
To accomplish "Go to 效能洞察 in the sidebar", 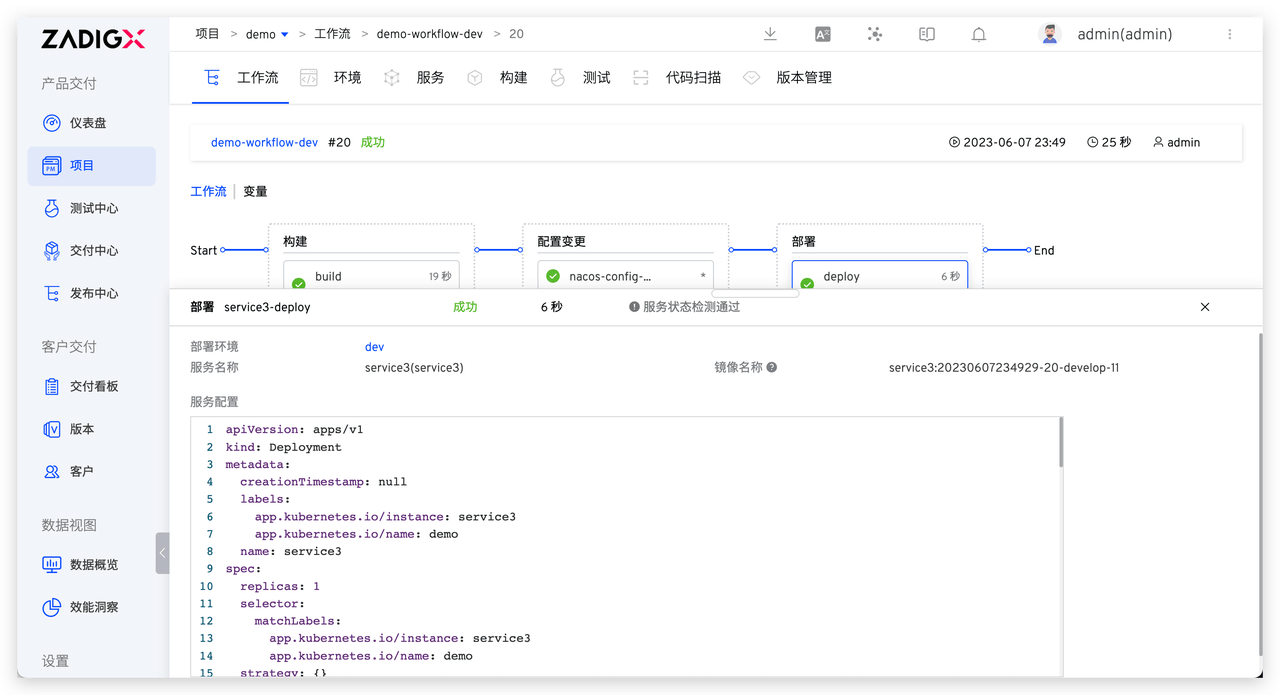I will click(93, 607).
